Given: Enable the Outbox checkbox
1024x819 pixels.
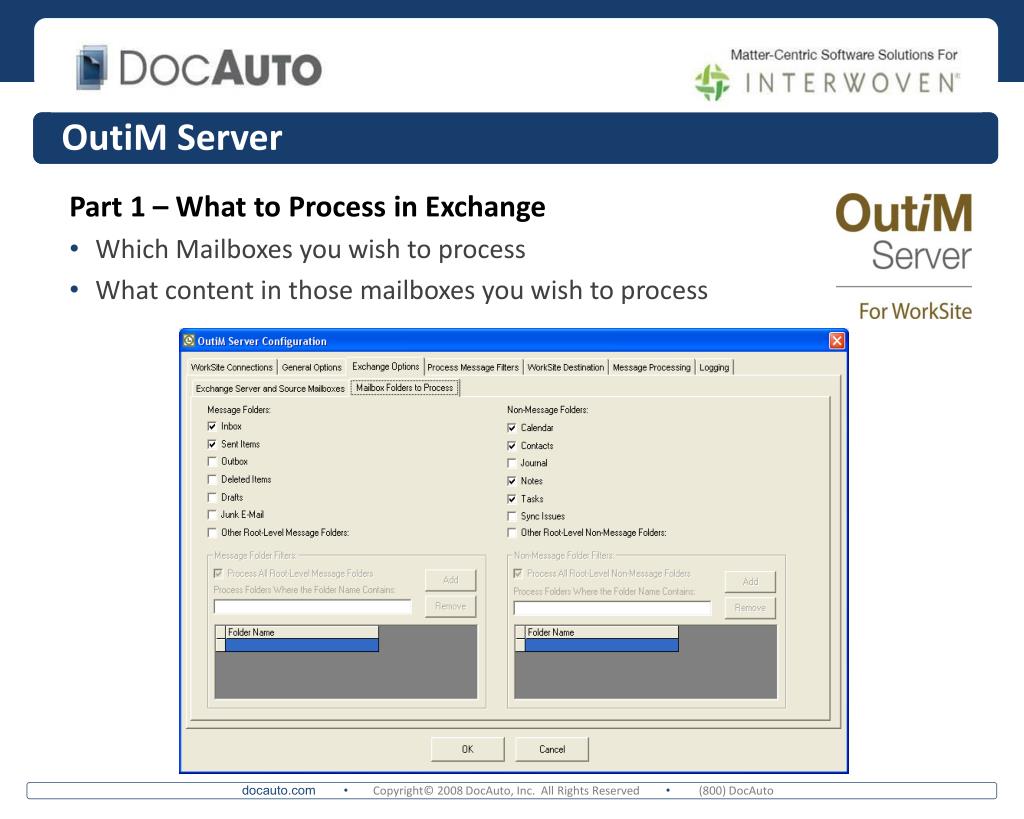Looking at the screenshot, I should (x=212, y=462).
